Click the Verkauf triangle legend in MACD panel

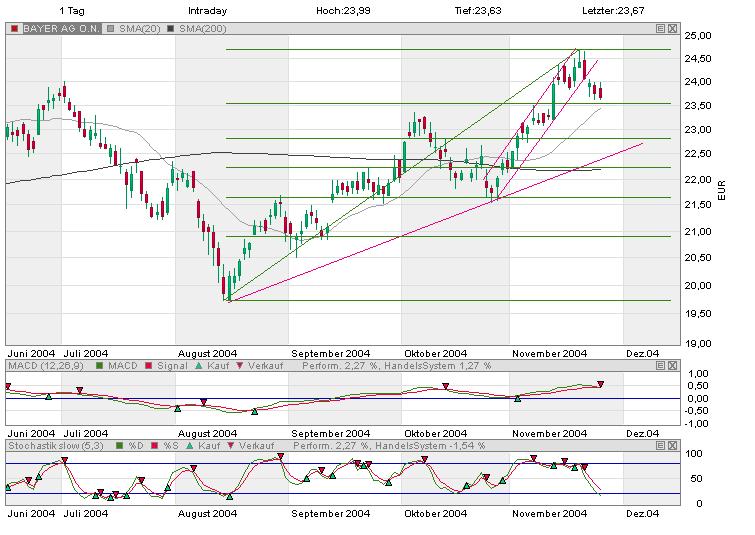pos(240,366)
